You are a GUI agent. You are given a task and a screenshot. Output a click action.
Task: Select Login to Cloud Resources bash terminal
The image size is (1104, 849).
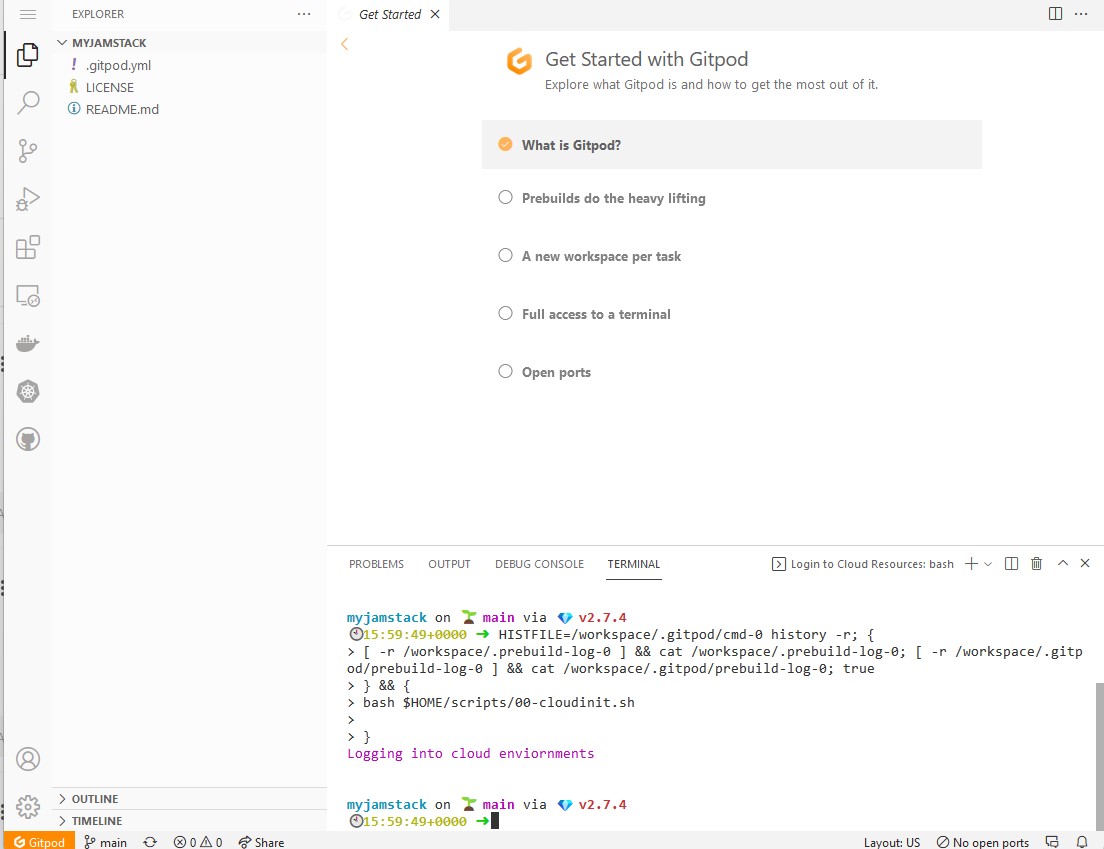[862, 564]
